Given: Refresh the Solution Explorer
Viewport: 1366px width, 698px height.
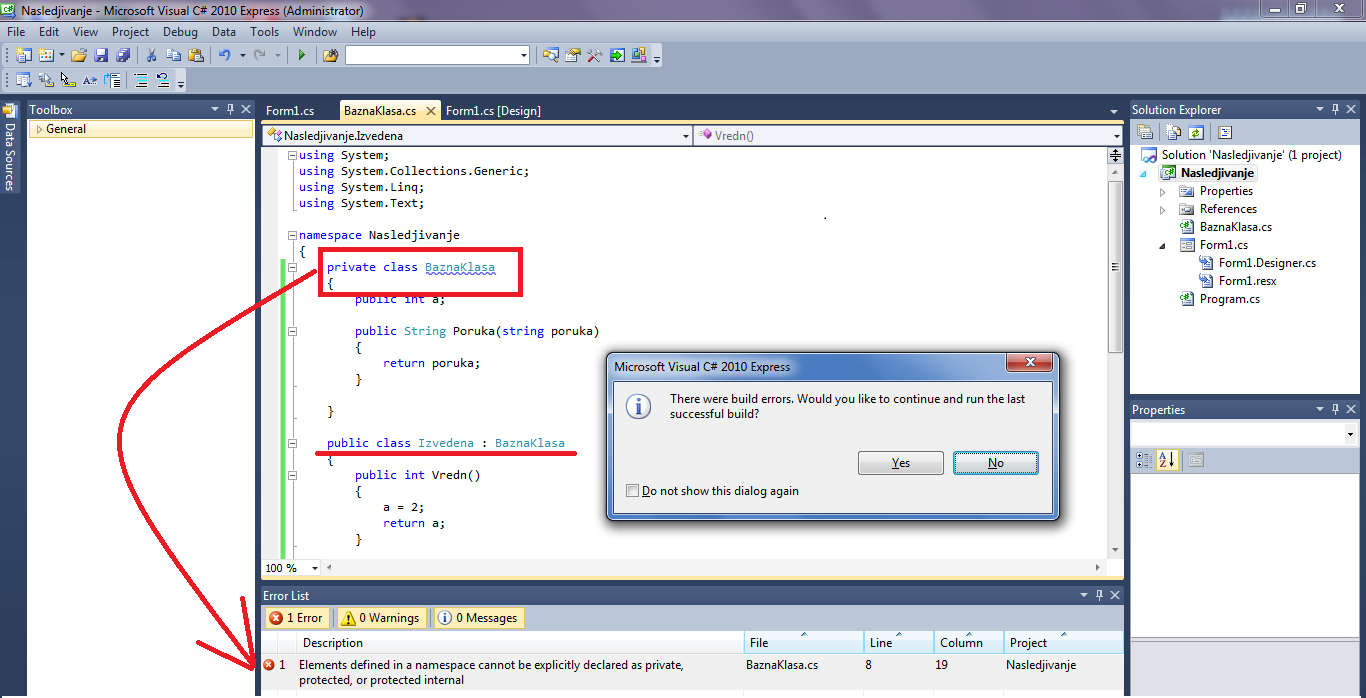Looking at the screenshot, I should [1195, 132].
